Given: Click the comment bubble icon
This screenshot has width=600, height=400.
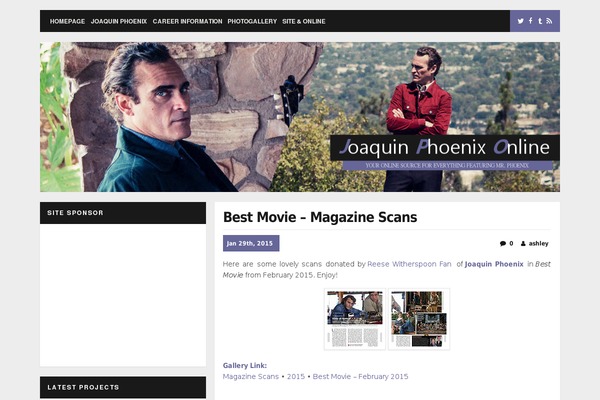Looking at the screenshot, I should [503, 243].
